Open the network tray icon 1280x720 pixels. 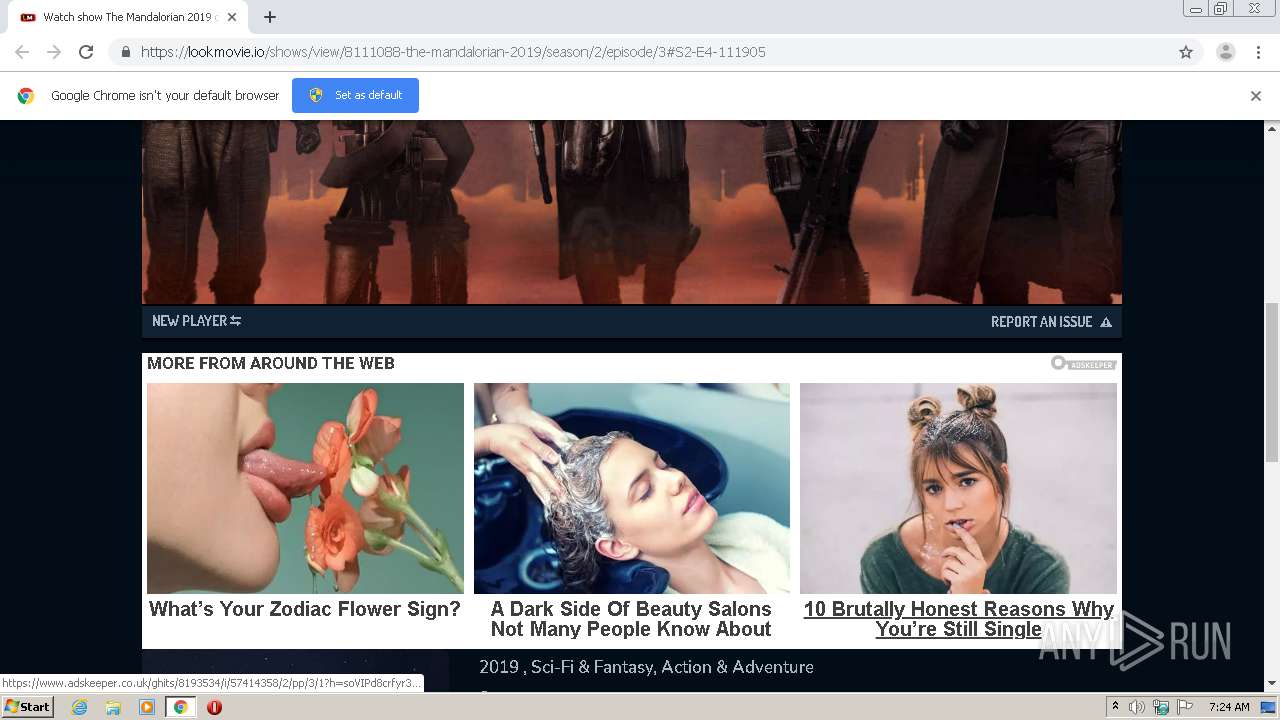pos(1161,707)
